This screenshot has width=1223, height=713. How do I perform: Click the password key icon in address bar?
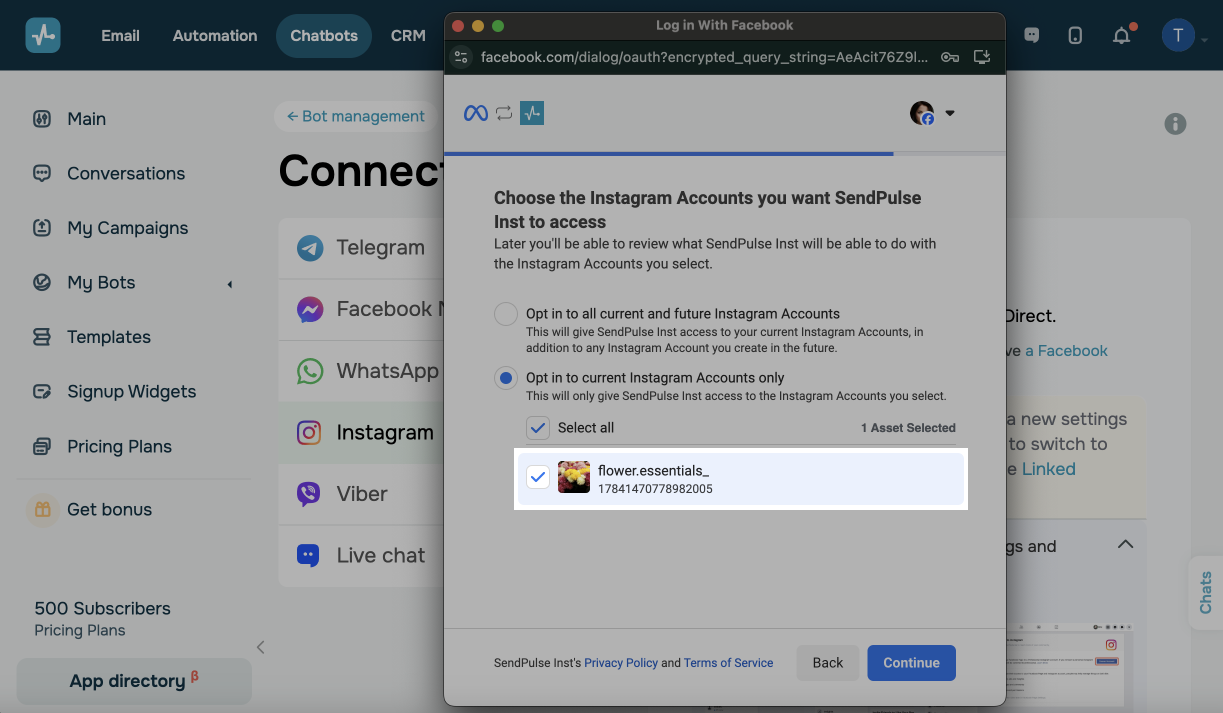(950, 57)
